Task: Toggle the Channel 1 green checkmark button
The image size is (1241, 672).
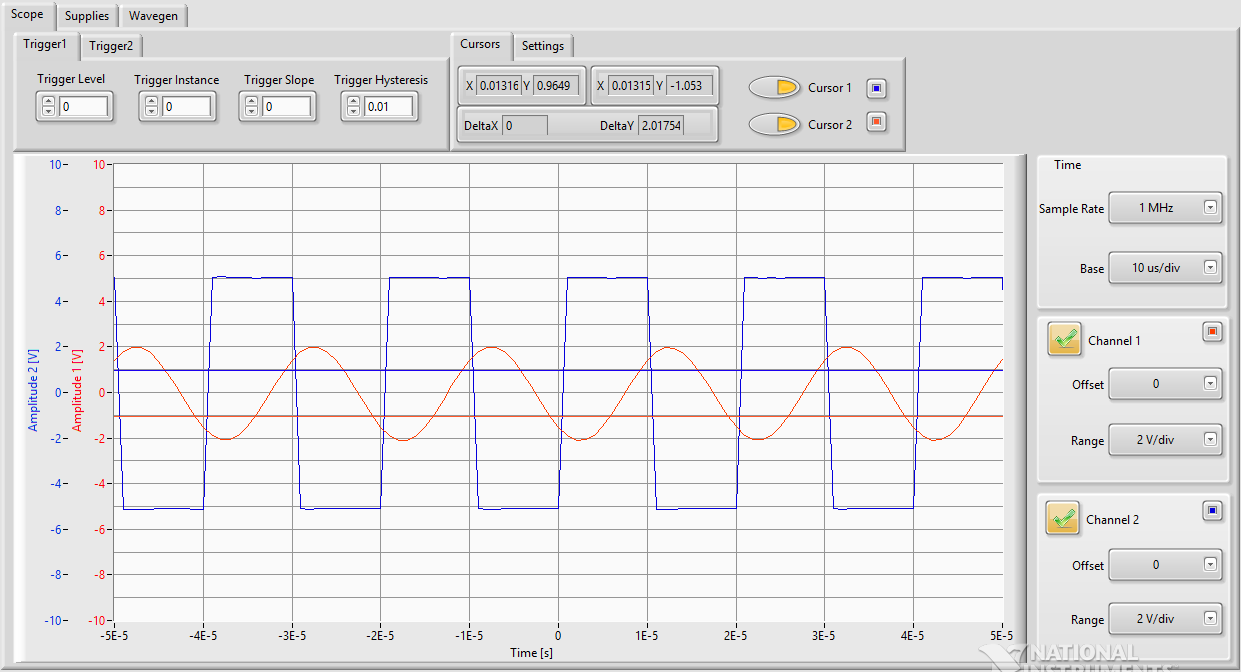Action: pos(1064,340)
